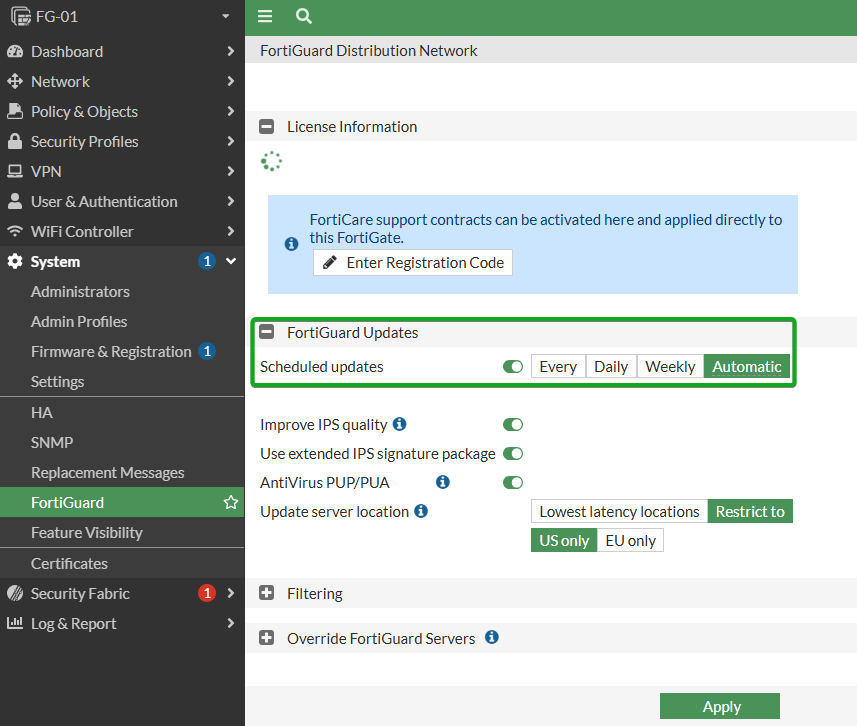Click the Apply button
The image size is (857, 726).
[720, 706]
